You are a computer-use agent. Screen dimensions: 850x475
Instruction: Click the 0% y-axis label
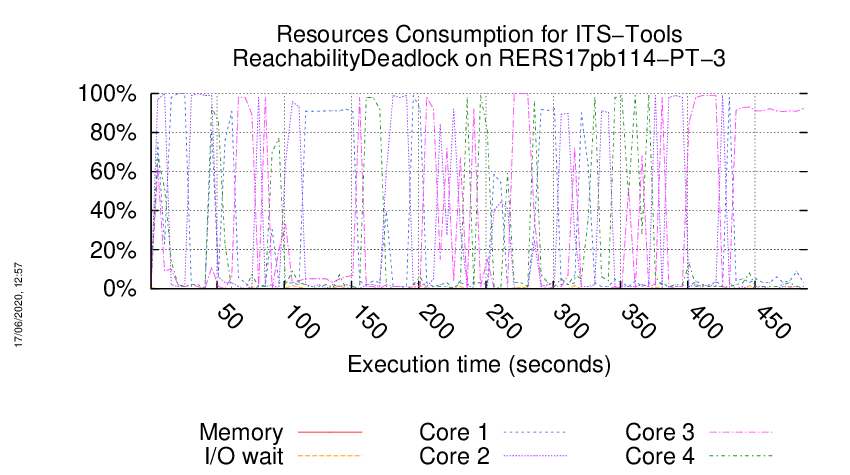(119, 288)
